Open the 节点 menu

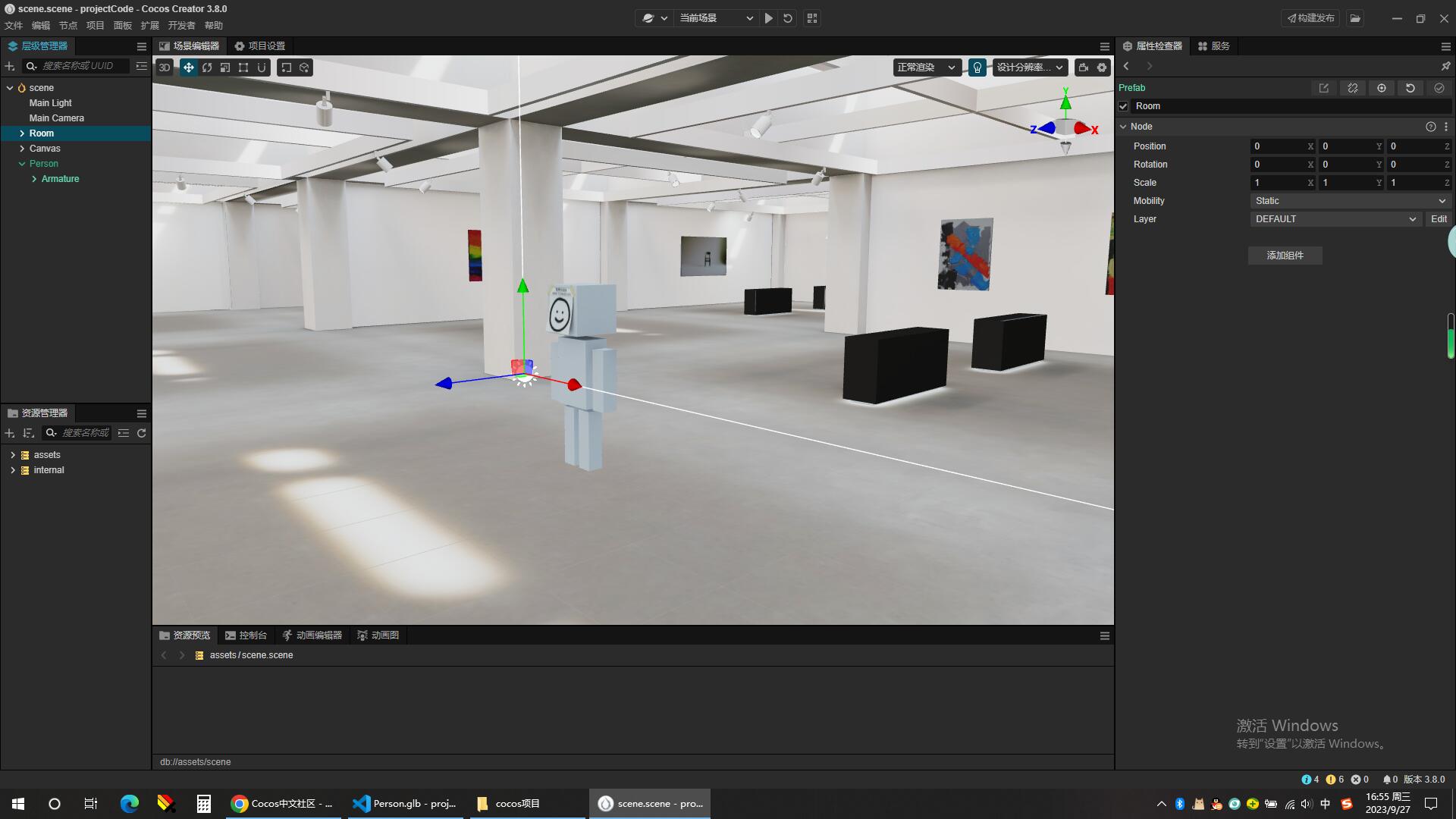(67, 26)
